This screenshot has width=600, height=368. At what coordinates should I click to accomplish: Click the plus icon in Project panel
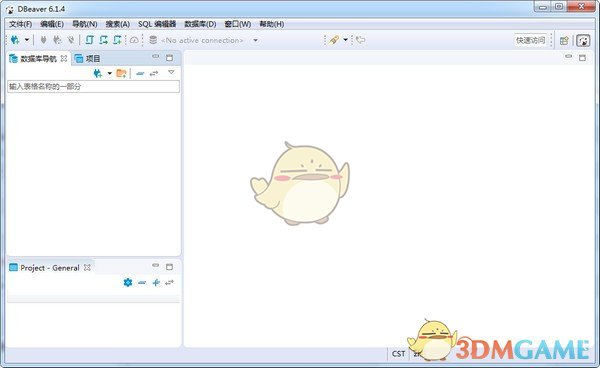[x=156, y=283]
